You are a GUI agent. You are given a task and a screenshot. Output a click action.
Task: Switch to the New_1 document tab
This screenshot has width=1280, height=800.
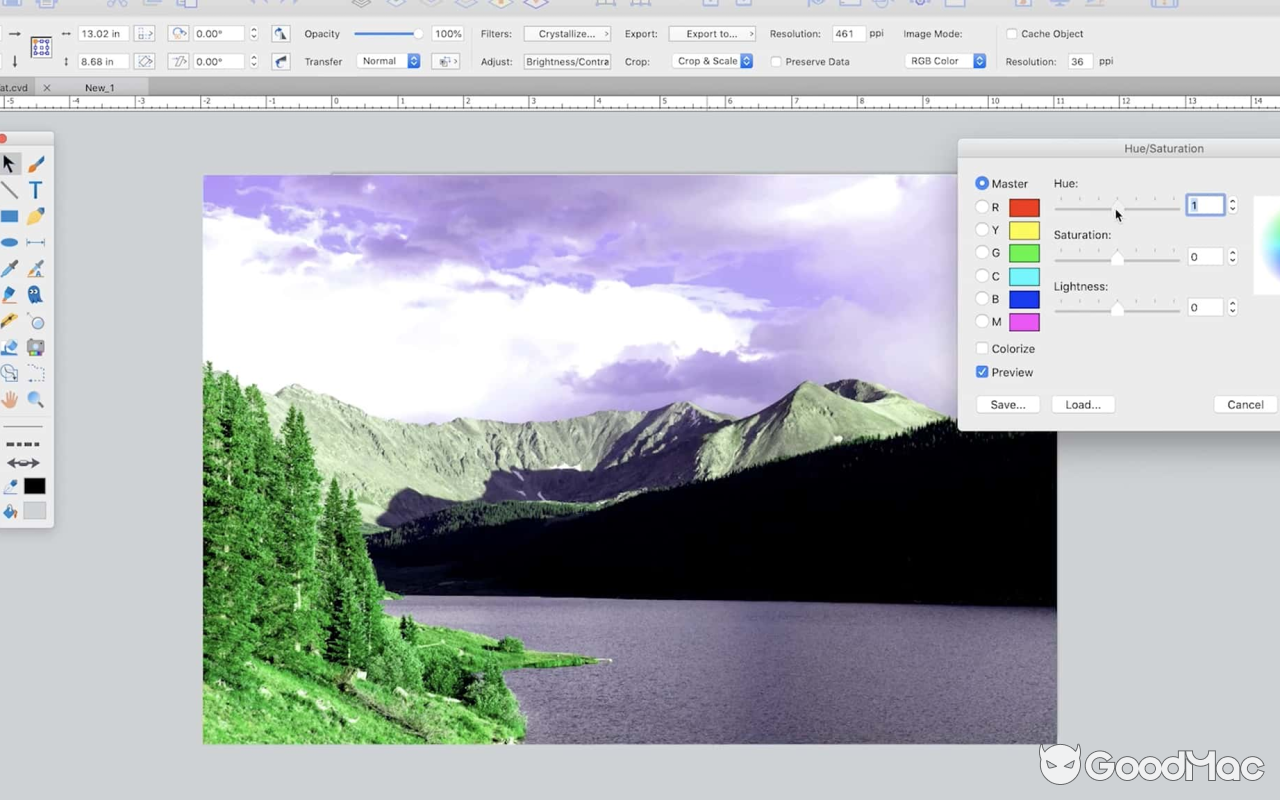[x=99, y=87]
